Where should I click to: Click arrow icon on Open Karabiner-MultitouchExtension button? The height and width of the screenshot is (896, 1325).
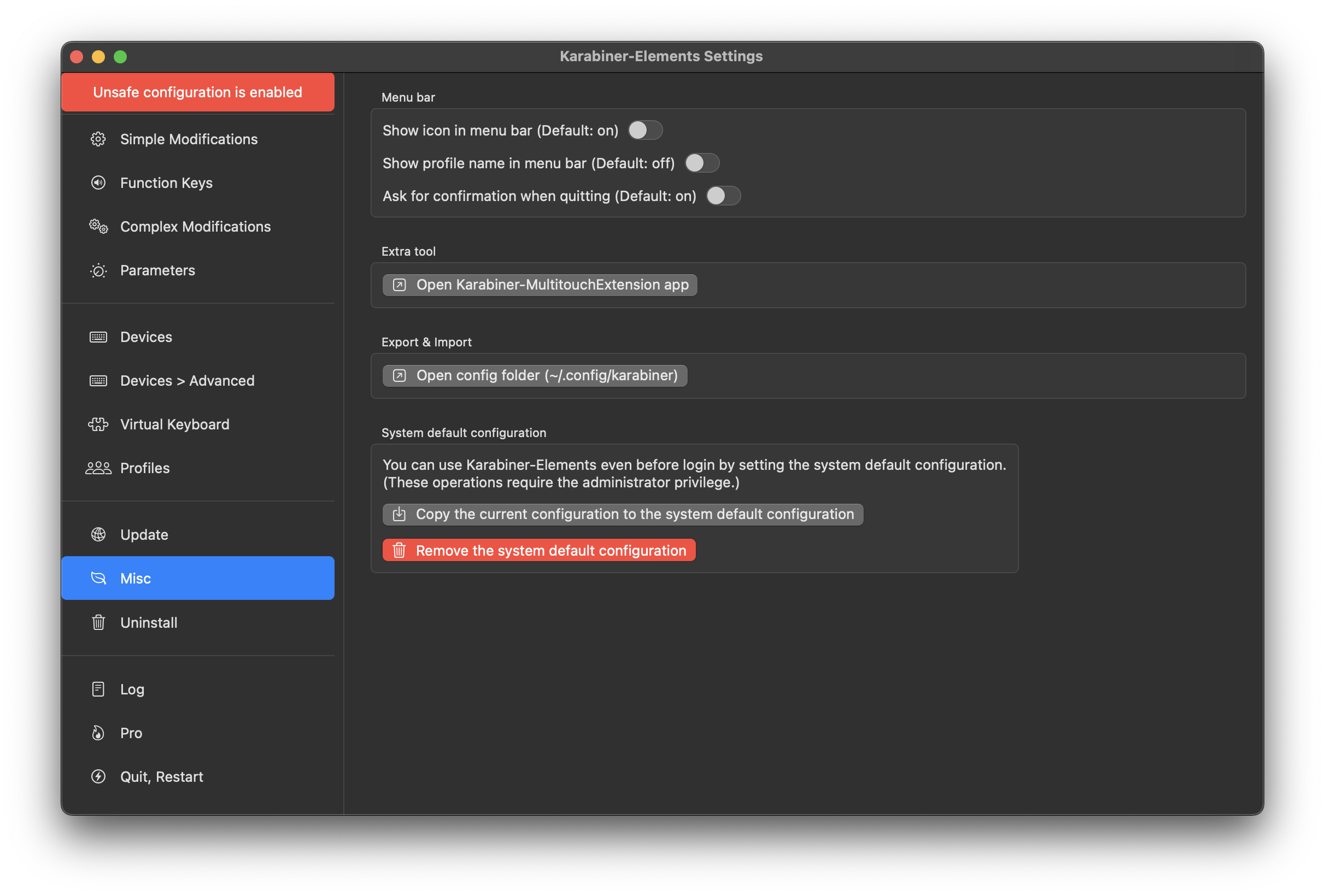tap(399, 285)
